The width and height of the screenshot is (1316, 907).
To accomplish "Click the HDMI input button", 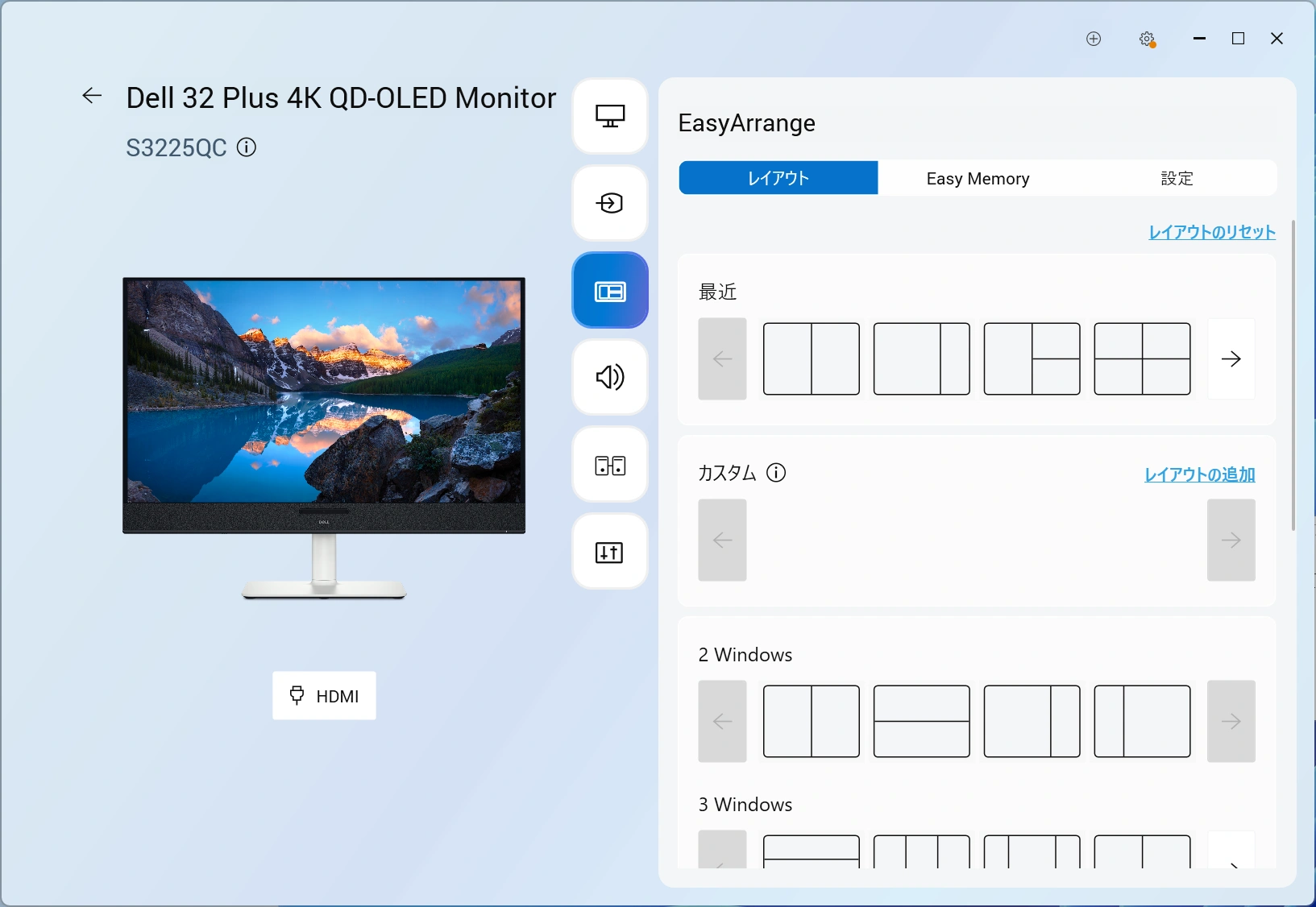I will [x=324, y=696].
